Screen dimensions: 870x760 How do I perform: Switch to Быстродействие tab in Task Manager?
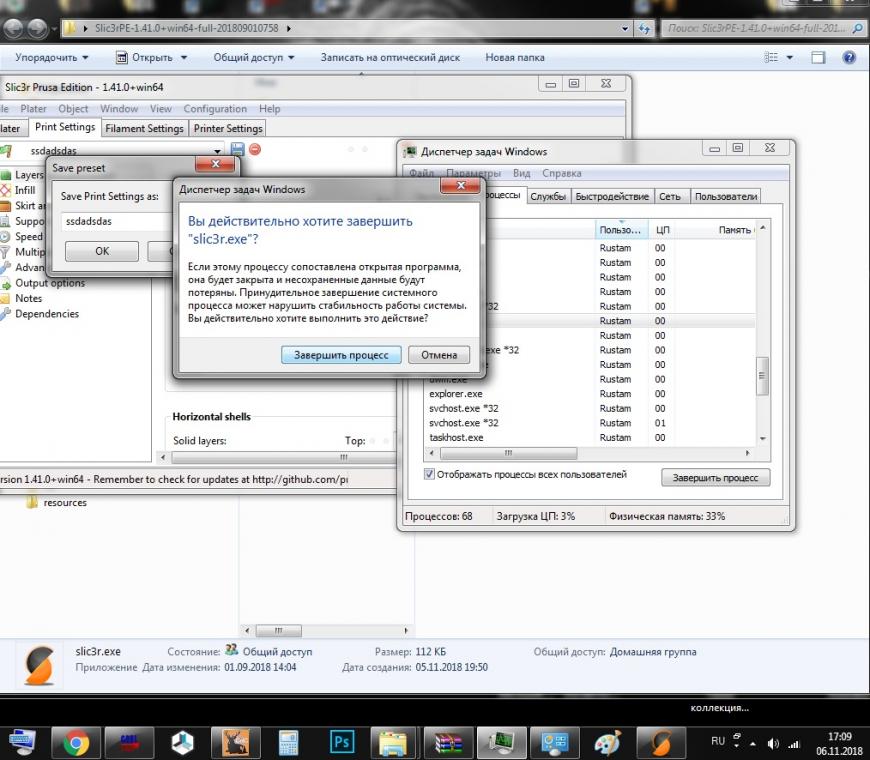(x=612, y=196)
